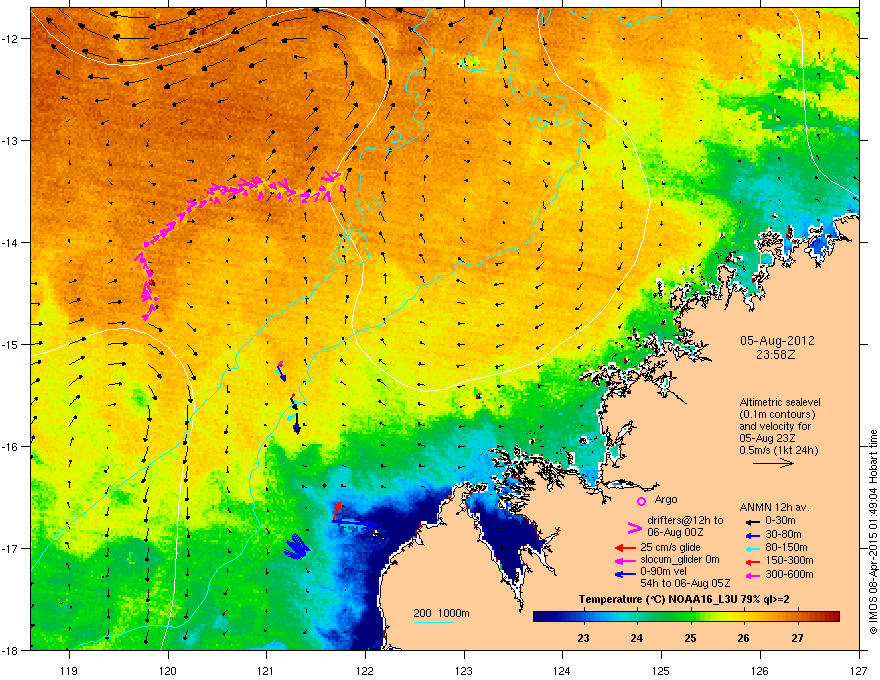Click the colorbar tick label '27'
This screenshot has width=880, height=680.
click(x=798, y=638)
